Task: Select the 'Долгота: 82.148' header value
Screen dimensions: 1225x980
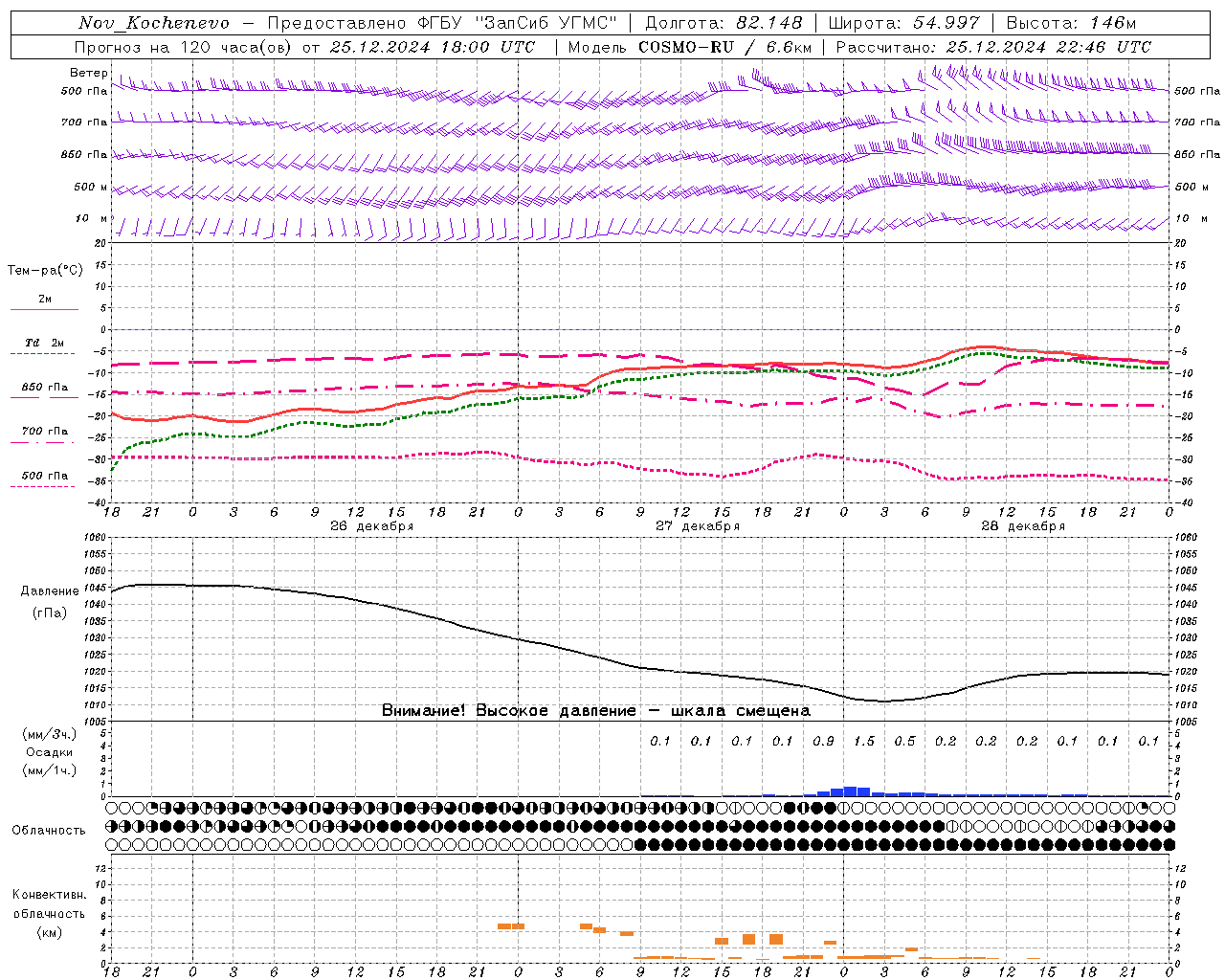Action: click(x=724, y=23)
